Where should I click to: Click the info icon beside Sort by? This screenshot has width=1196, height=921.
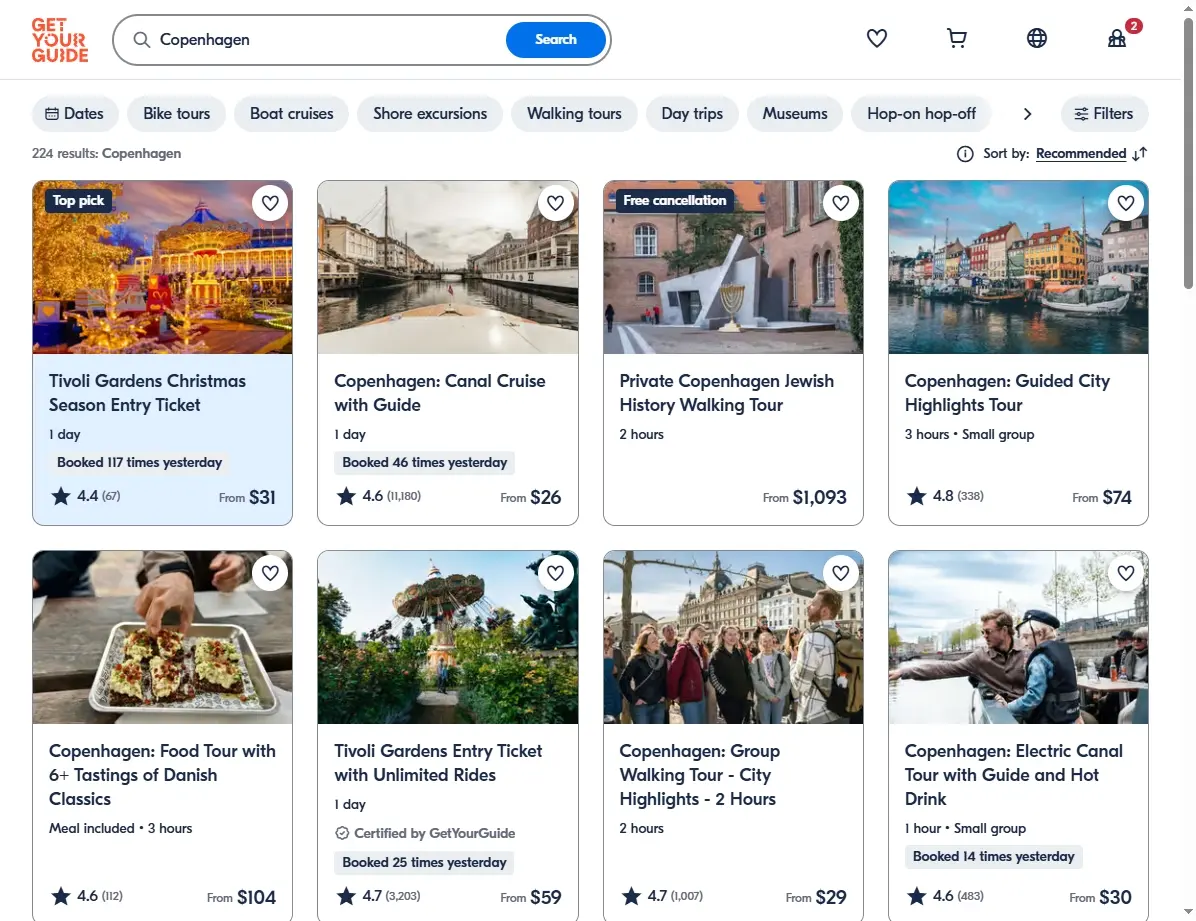965,154
